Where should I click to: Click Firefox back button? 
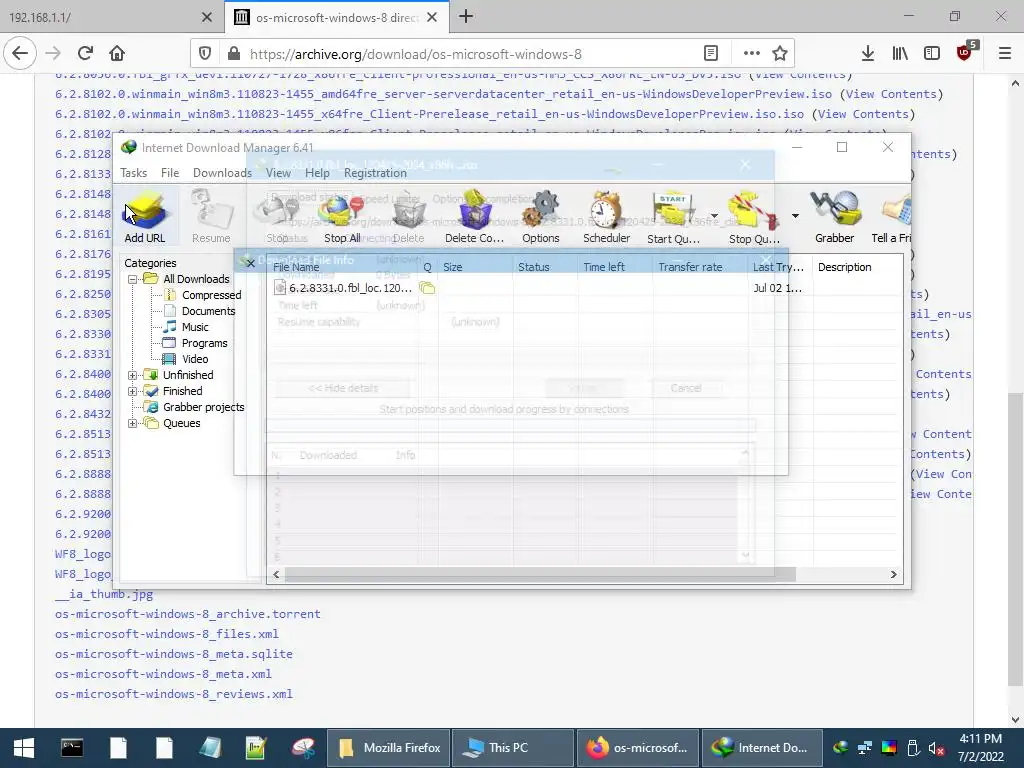point(20,54)
